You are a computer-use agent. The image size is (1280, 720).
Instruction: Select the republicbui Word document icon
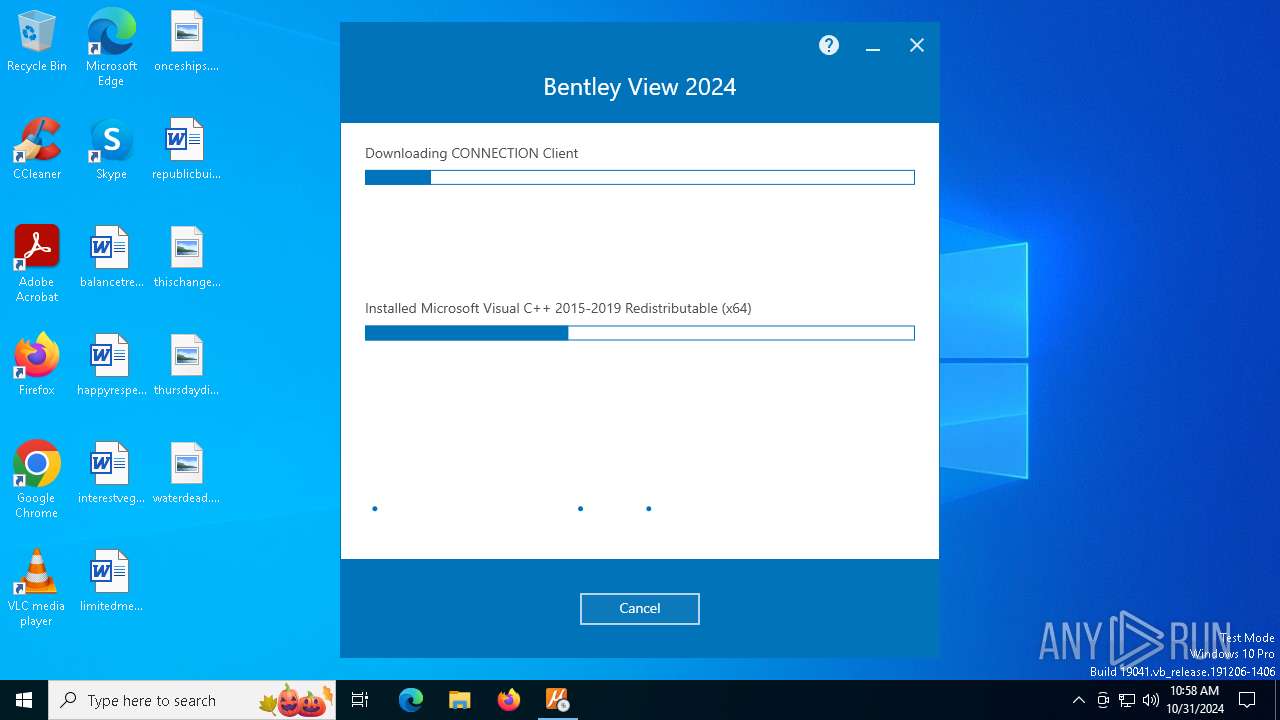coord(186,150)
